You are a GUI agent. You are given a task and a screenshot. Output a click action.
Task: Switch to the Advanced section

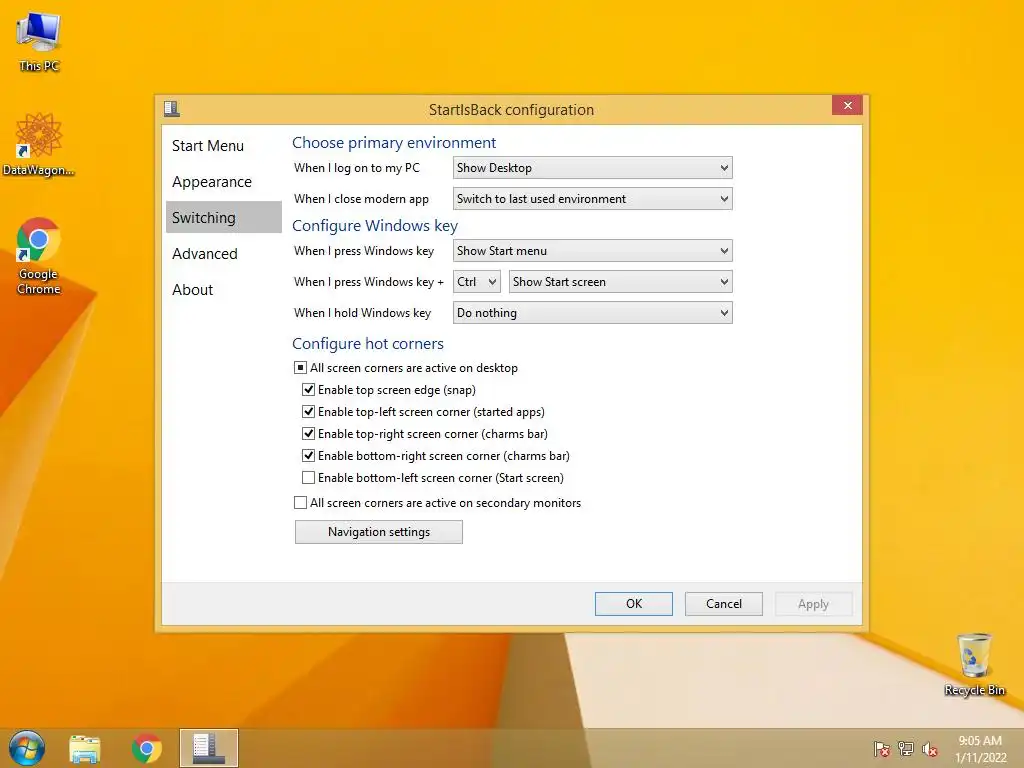(x=223, y=253)
